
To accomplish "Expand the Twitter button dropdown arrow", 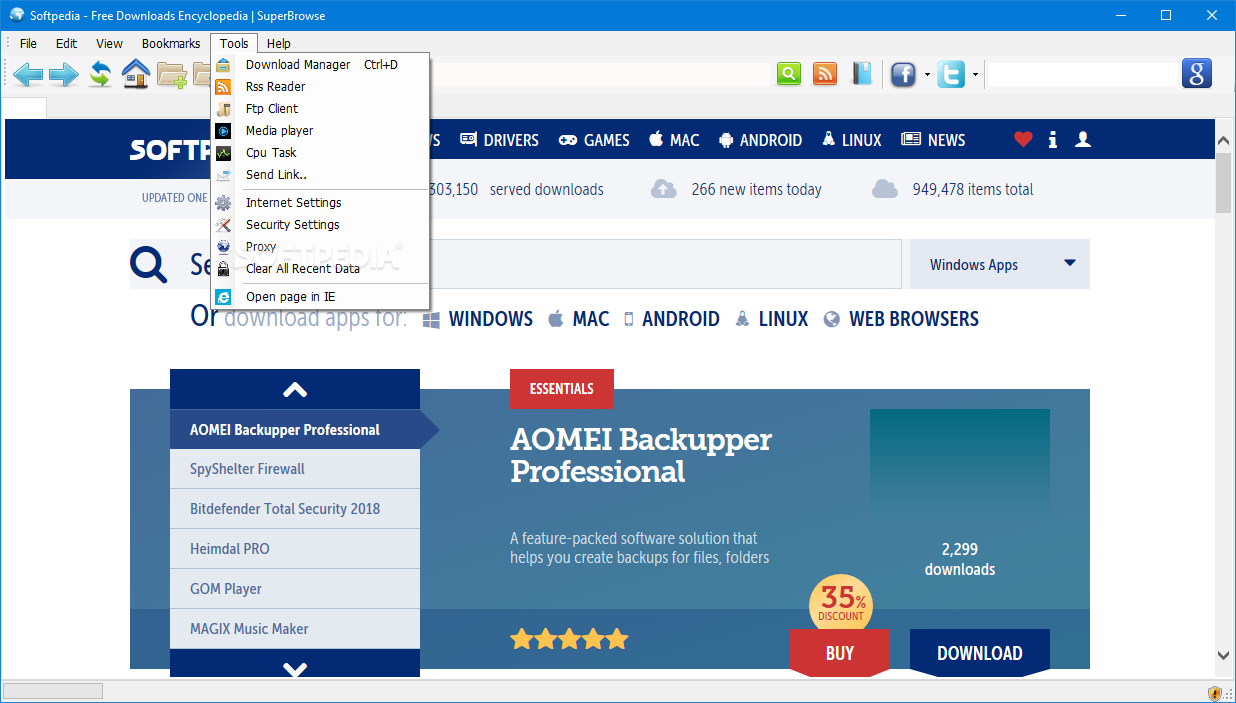I will point(975,75).
